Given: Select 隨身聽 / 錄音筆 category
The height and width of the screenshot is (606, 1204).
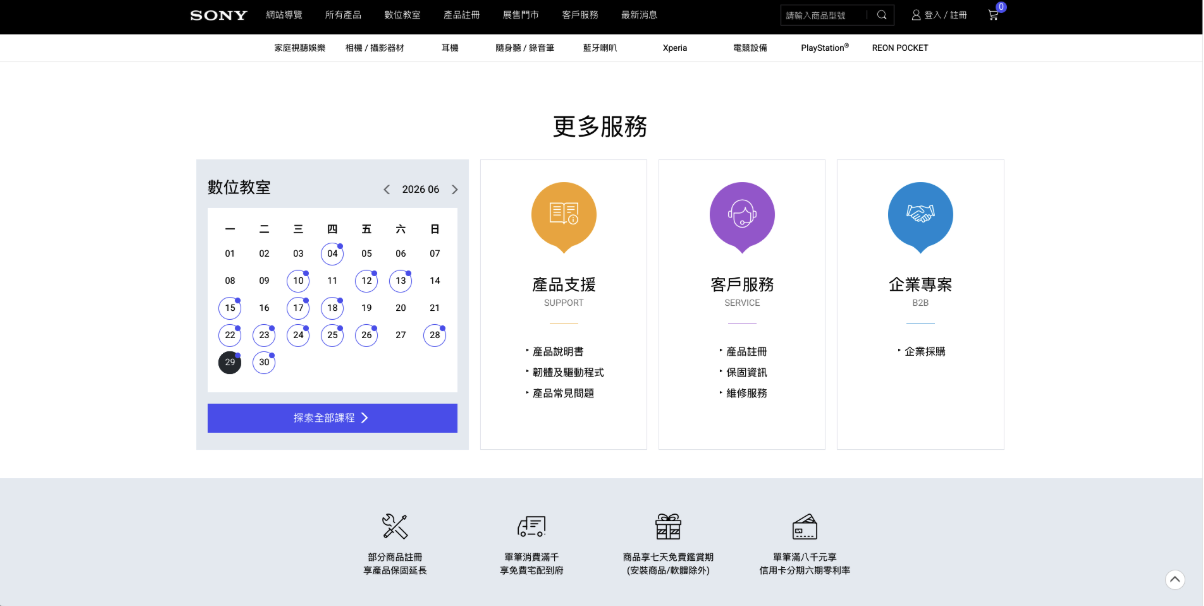Looking at the screenshot, I should point(525,48).
